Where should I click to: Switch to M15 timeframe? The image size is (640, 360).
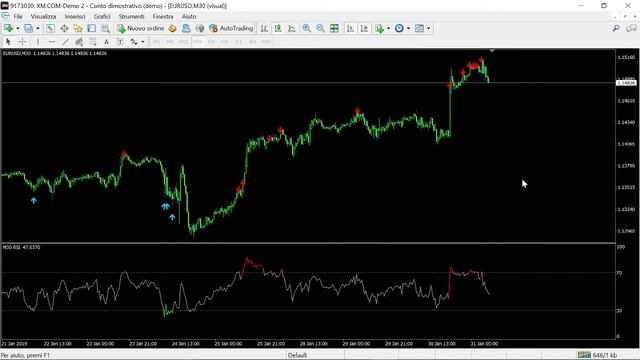tap(184, 42)
